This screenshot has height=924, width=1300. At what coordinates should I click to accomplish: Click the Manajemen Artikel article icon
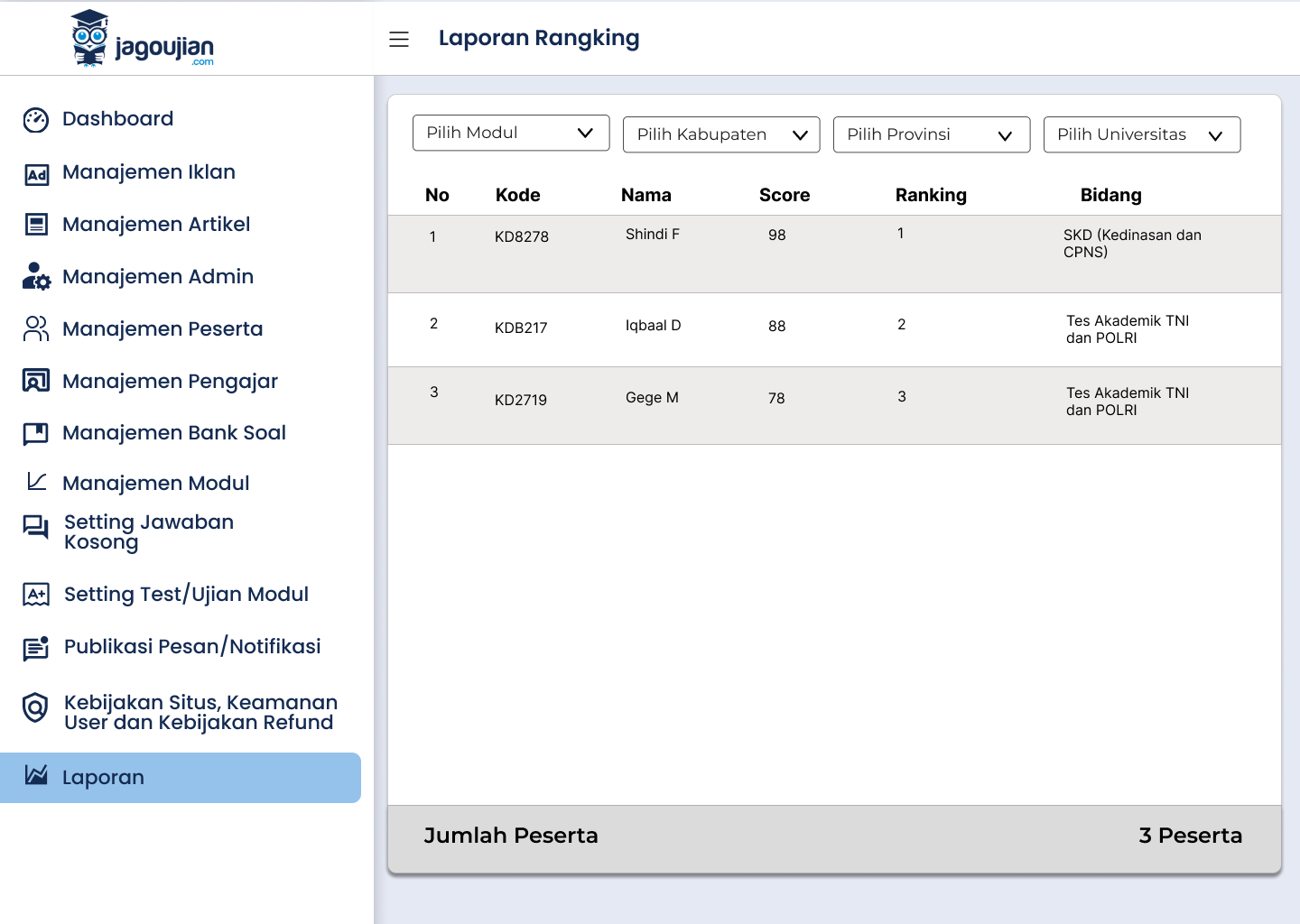[36, 225]
